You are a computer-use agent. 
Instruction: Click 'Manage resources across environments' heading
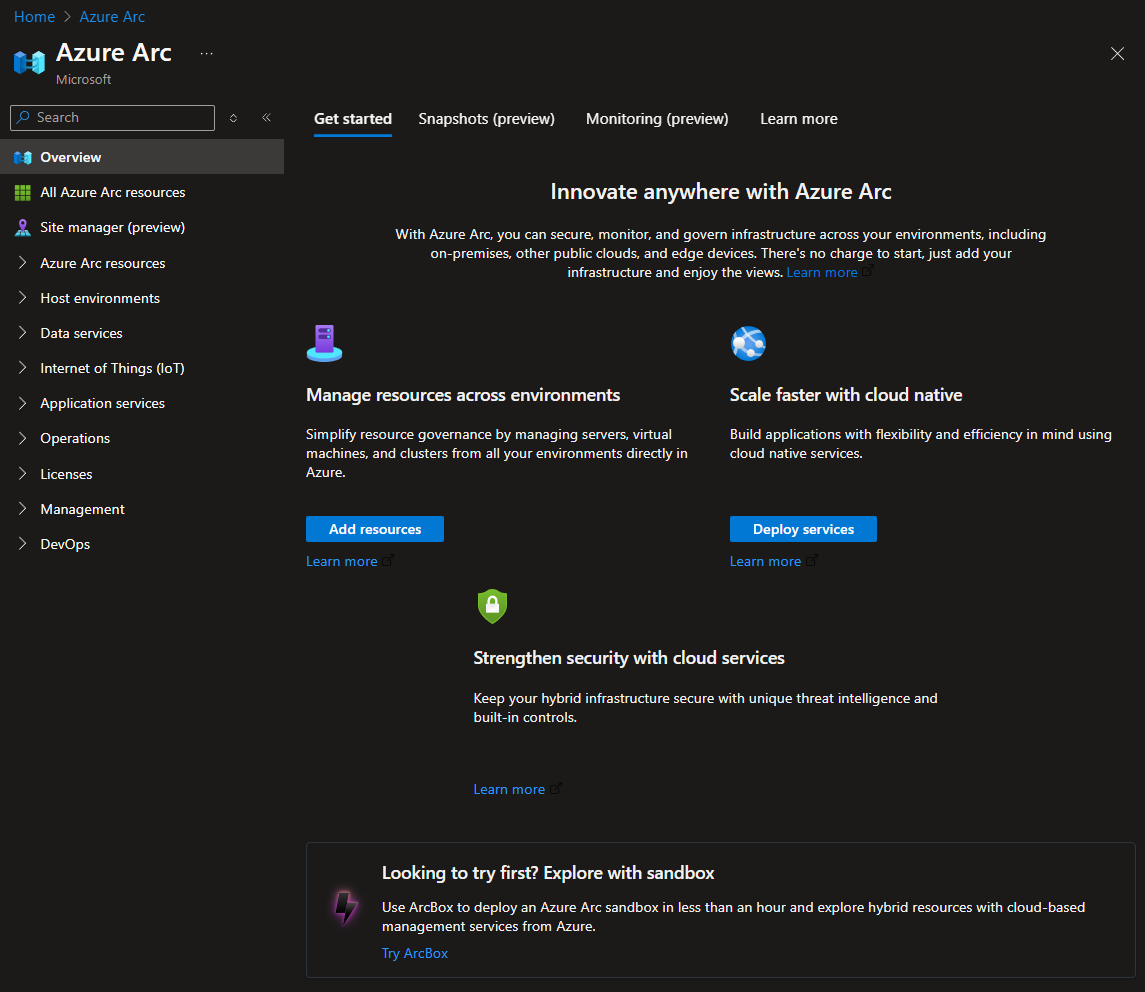(463, 395)
